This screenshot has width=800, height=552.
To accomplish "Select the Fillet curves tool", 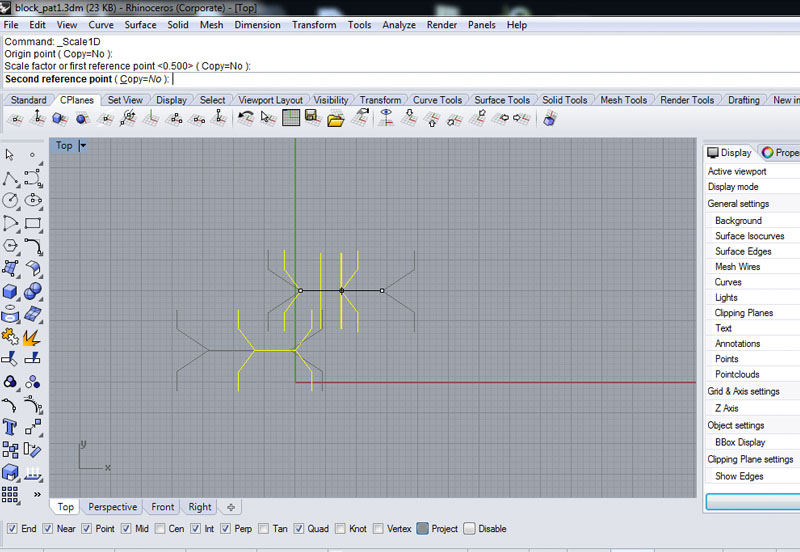I will point(33,246).
